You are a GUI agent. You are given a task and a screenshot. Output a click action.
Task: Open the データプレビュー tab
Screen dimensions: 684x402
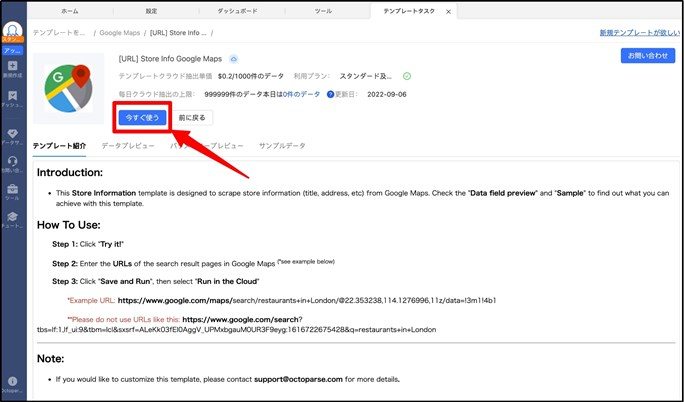click(128, 146)
